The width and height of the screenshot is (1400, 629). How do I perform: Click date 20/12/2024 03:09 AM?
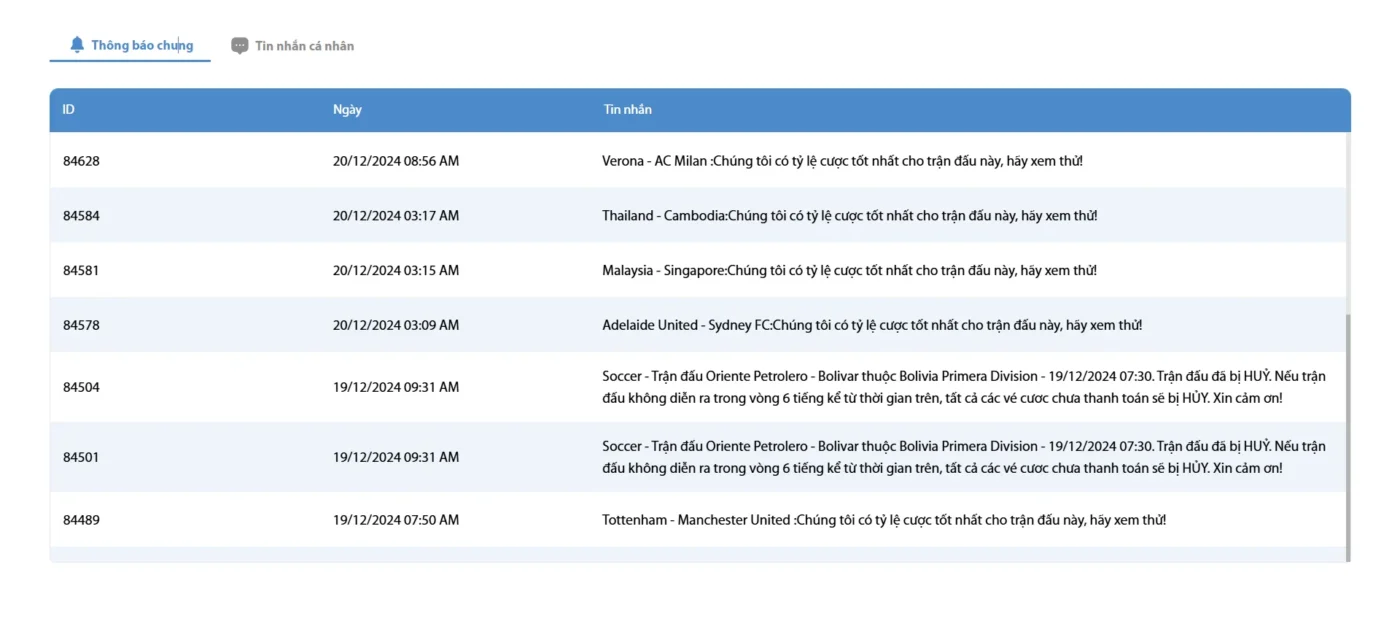click(396, 325)
